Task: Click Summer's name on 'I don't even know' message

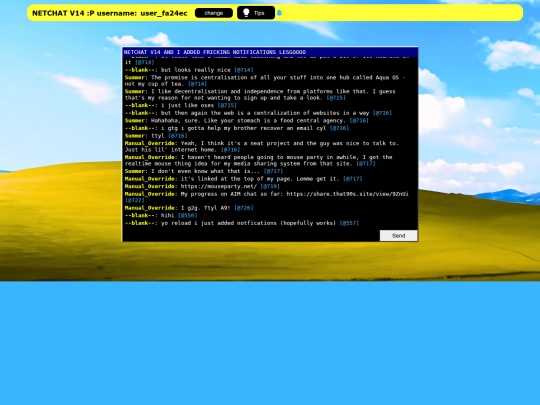Action: (x=136, y=171)
